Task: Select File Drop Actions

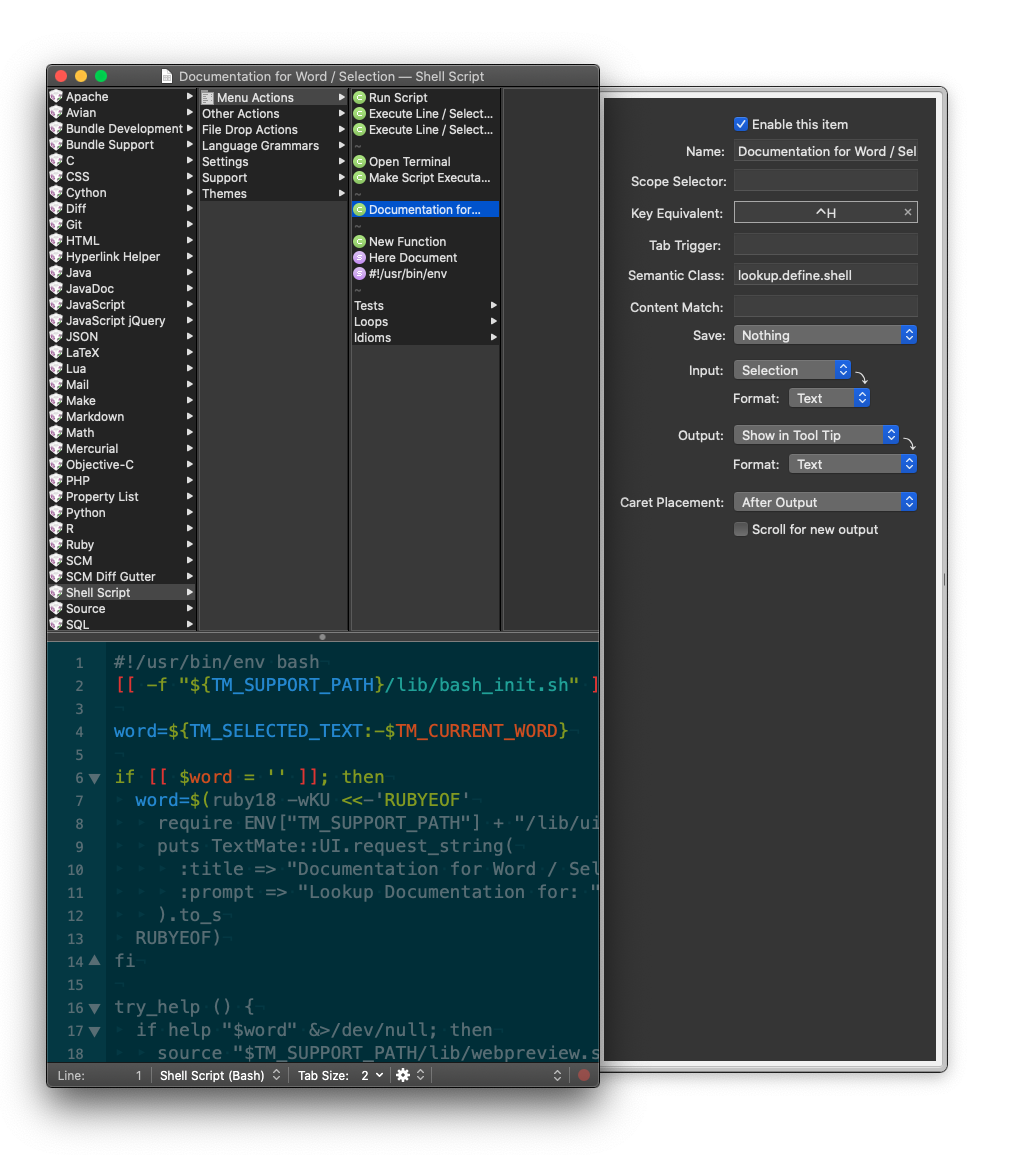Action: point(273,130)
